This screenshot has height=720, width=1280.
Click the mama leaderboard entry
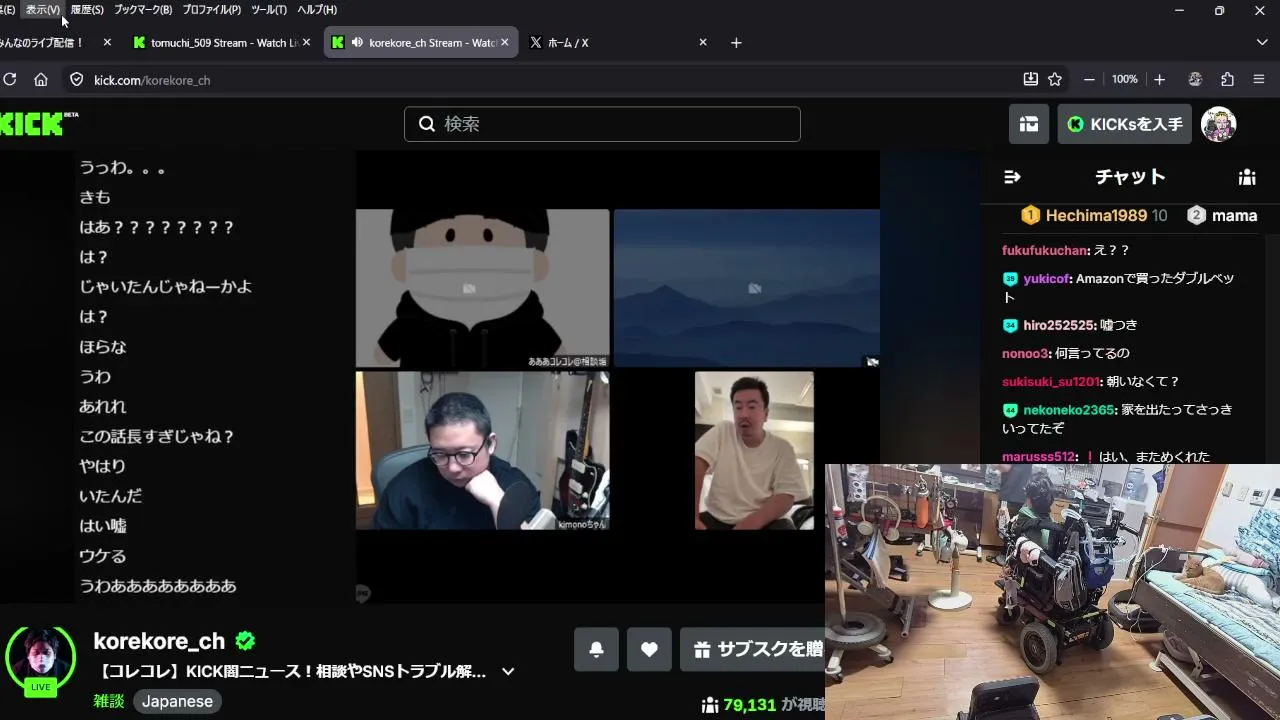click(x=1222, y=215)
